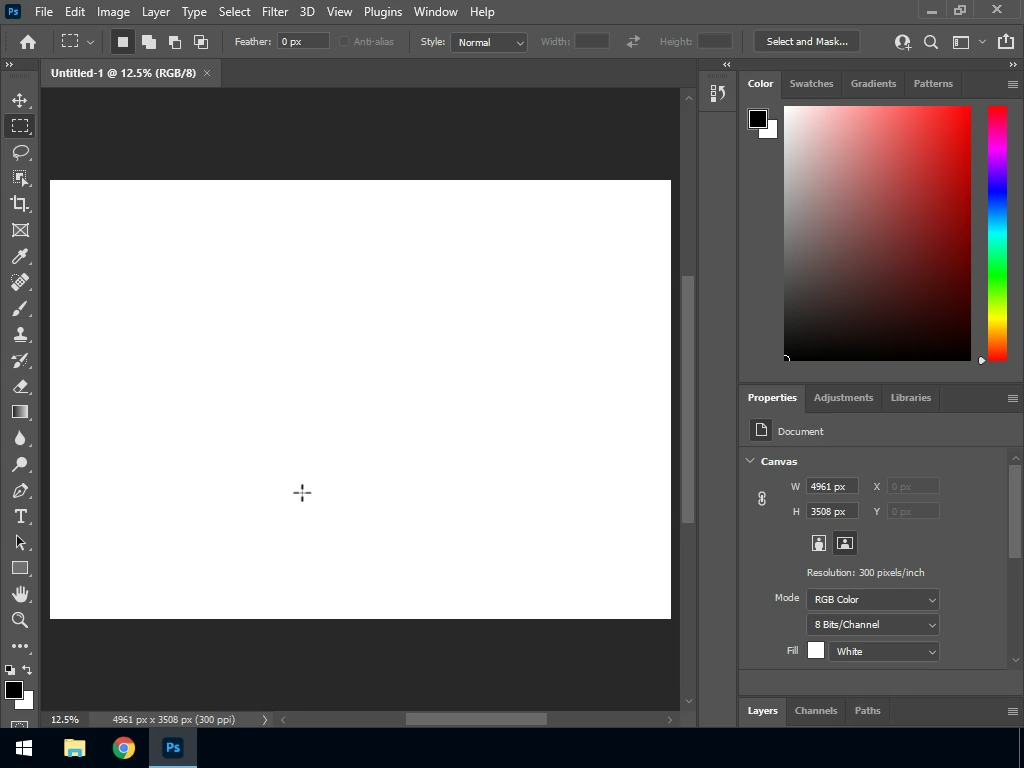
Task: Click the hue spectrum slider bar
Action: coord(997,232)
